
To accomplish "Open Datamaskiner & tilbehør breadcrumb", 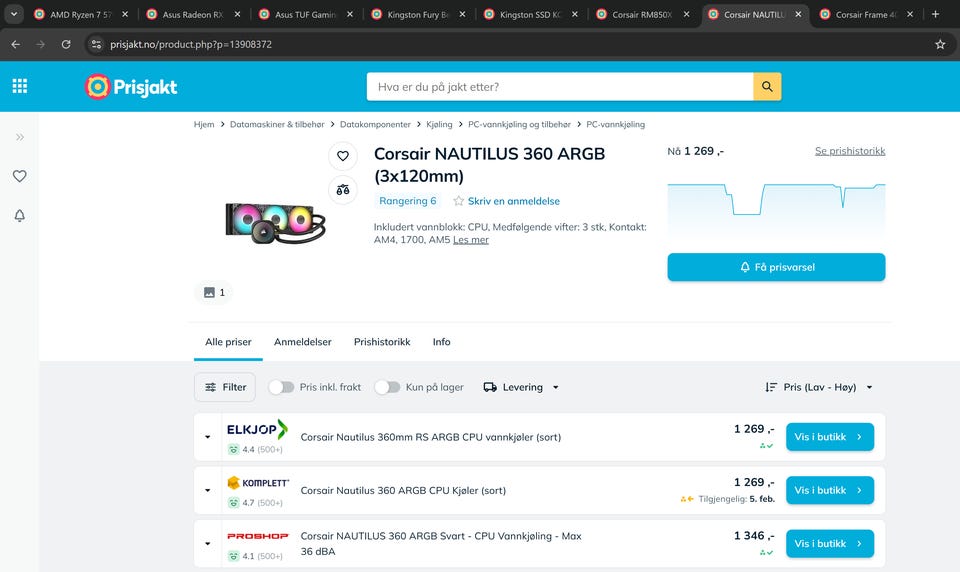I will tap(277, 124).
